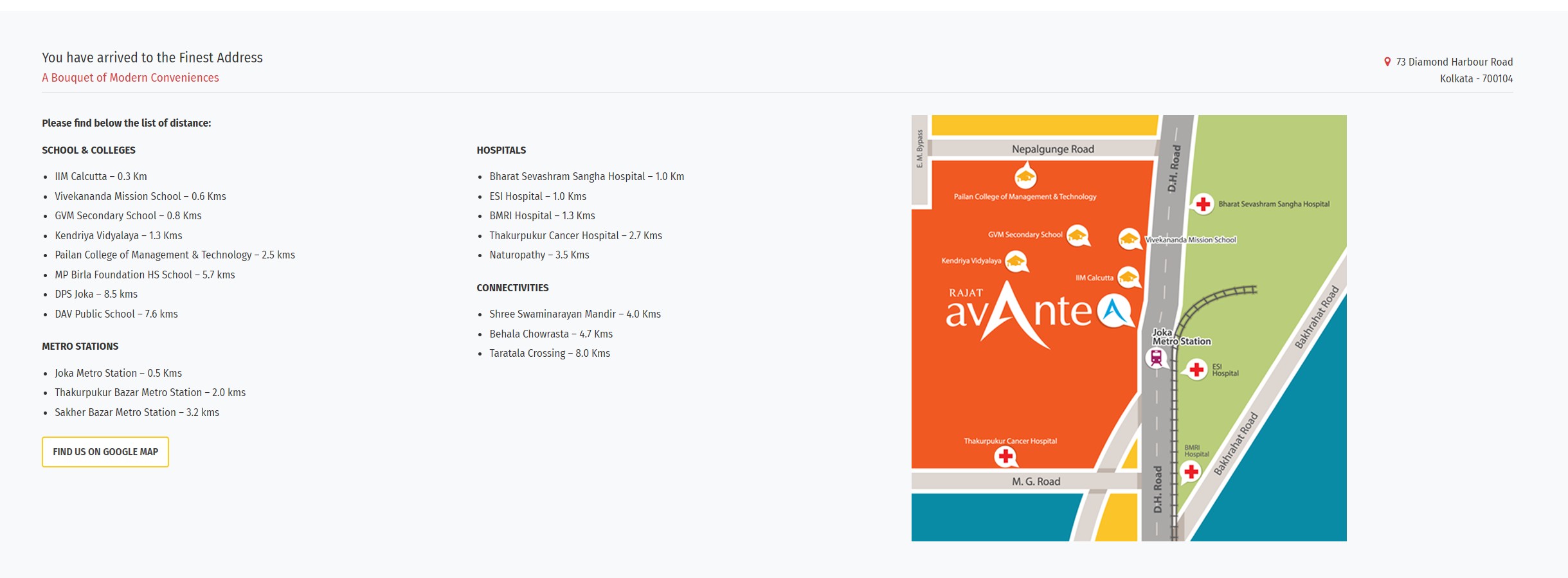Click the GVM Secondary School map marker

pos(1077,235)
